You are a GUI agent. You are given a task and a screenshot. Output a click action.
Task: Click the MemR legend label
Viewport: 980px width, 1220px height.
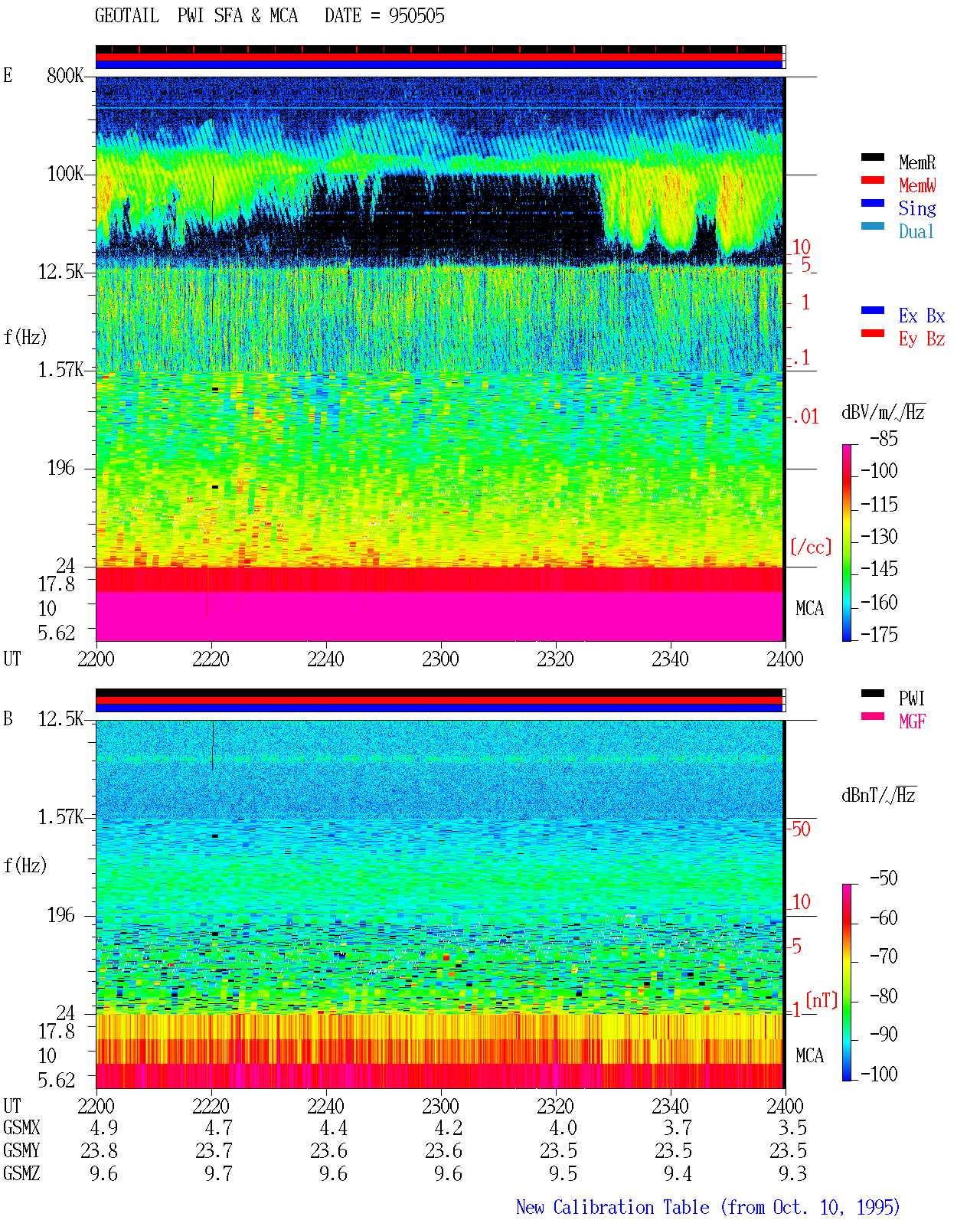click(917, 162)
